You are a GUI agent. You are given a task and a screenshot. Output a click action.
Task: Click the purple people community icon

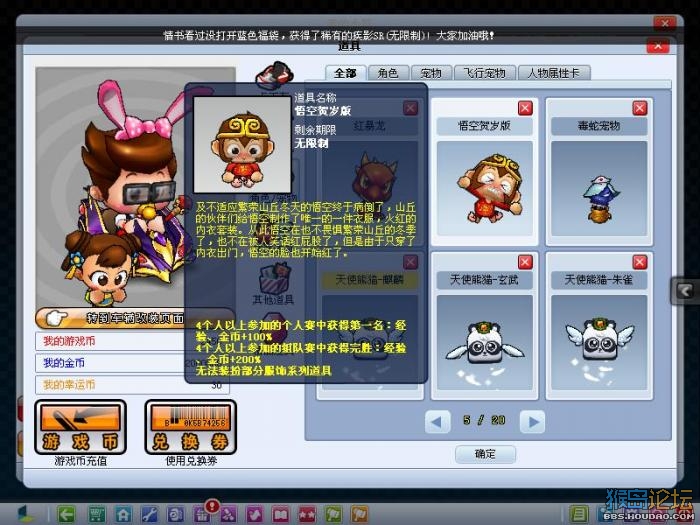[x=228, y=514]
